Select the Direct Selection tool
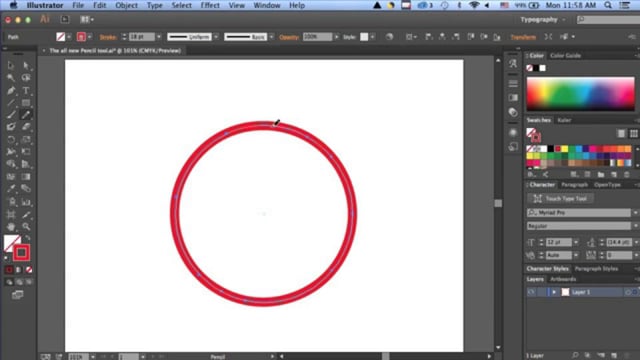 (x=26, y=65)
